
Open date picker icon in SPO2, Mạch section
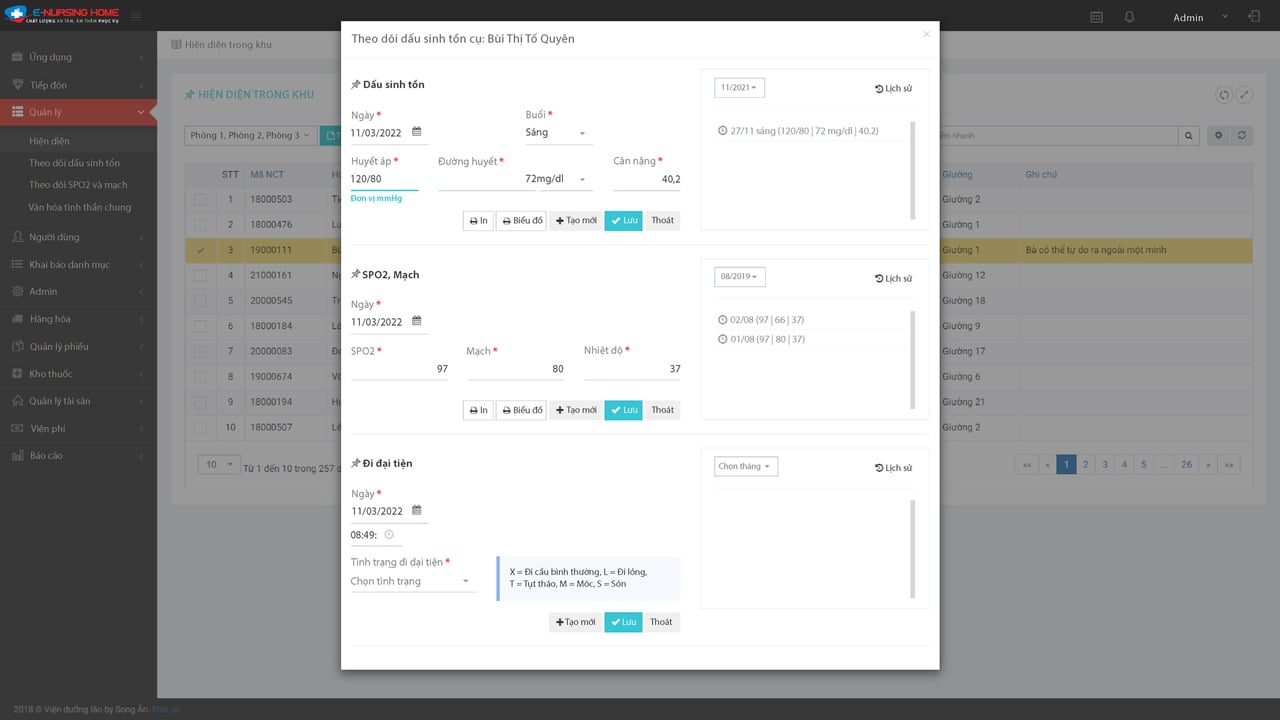(417, 321)
